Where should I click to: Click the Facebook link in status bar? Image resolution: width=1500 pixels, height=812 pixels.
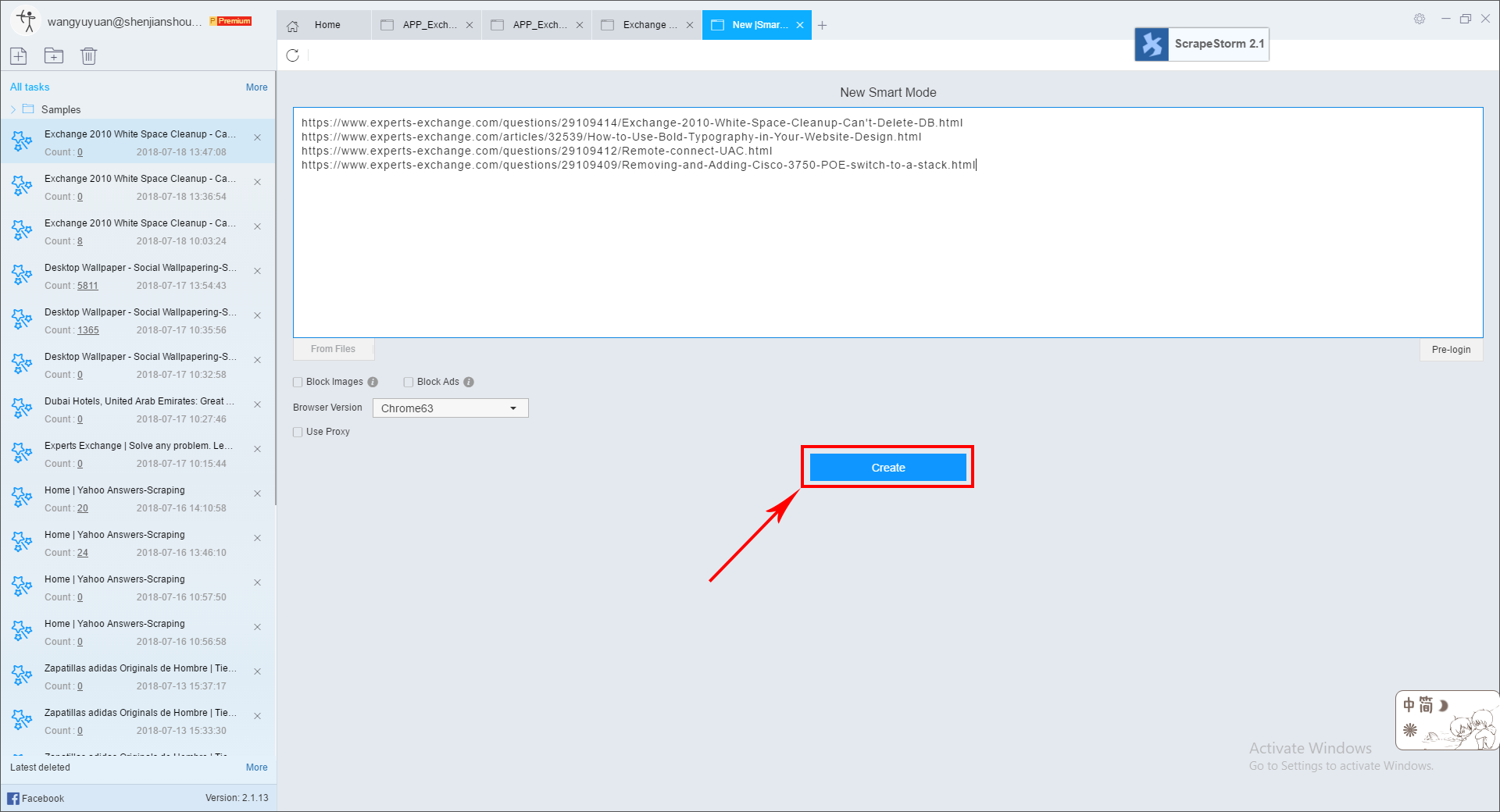pyautogui.click(x=43, y=799)
